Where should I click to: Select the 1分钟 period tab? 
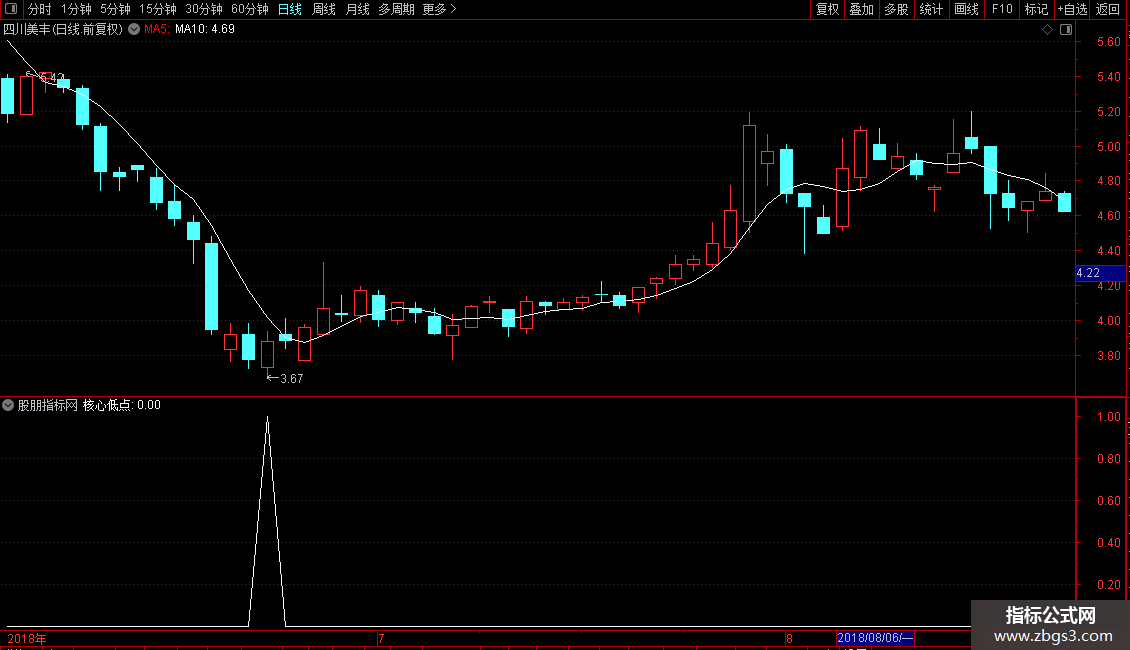tap(76, 9)
